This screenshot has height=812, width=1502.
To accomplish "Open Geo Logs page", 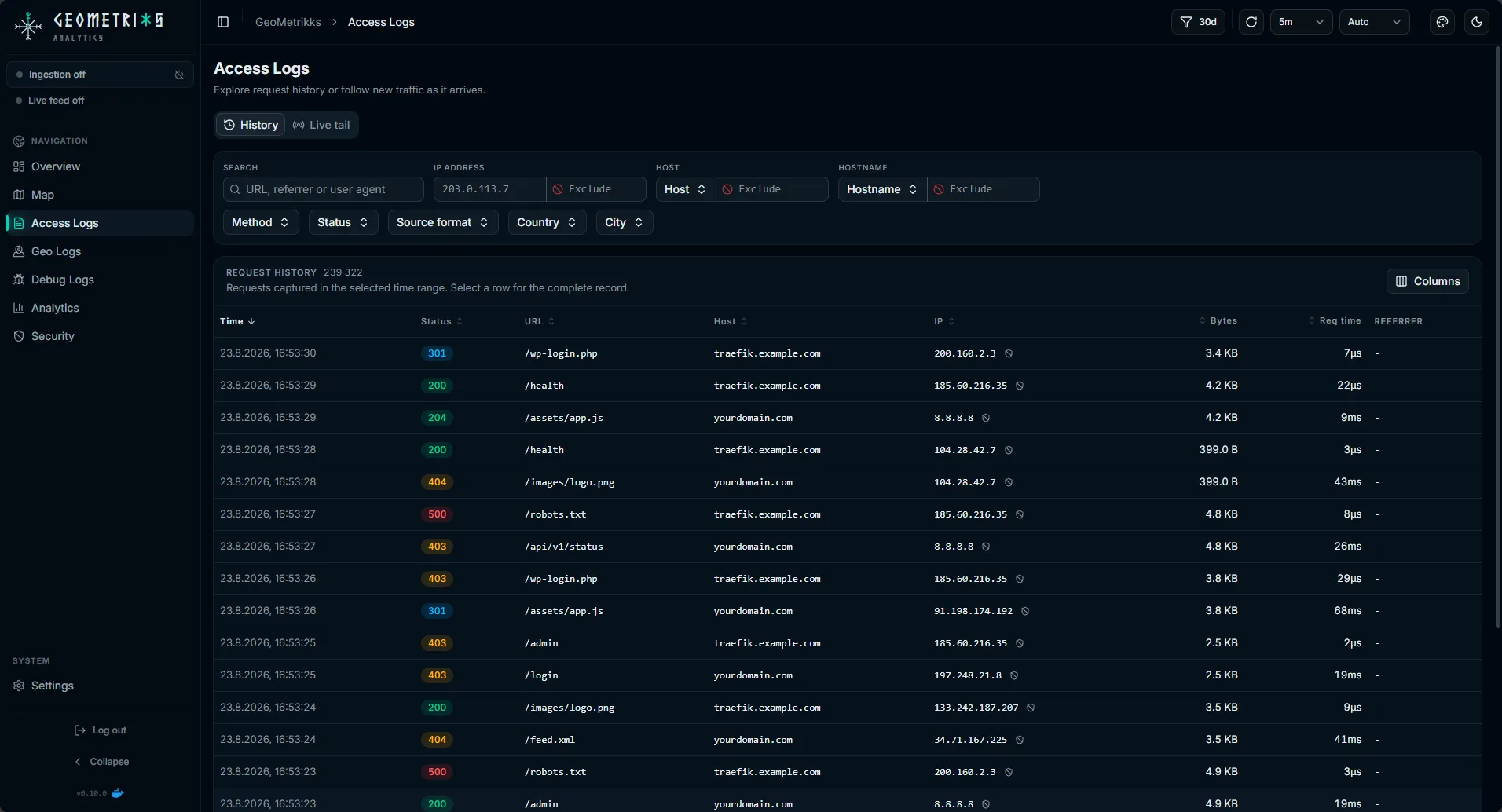I will coord(100,251).
